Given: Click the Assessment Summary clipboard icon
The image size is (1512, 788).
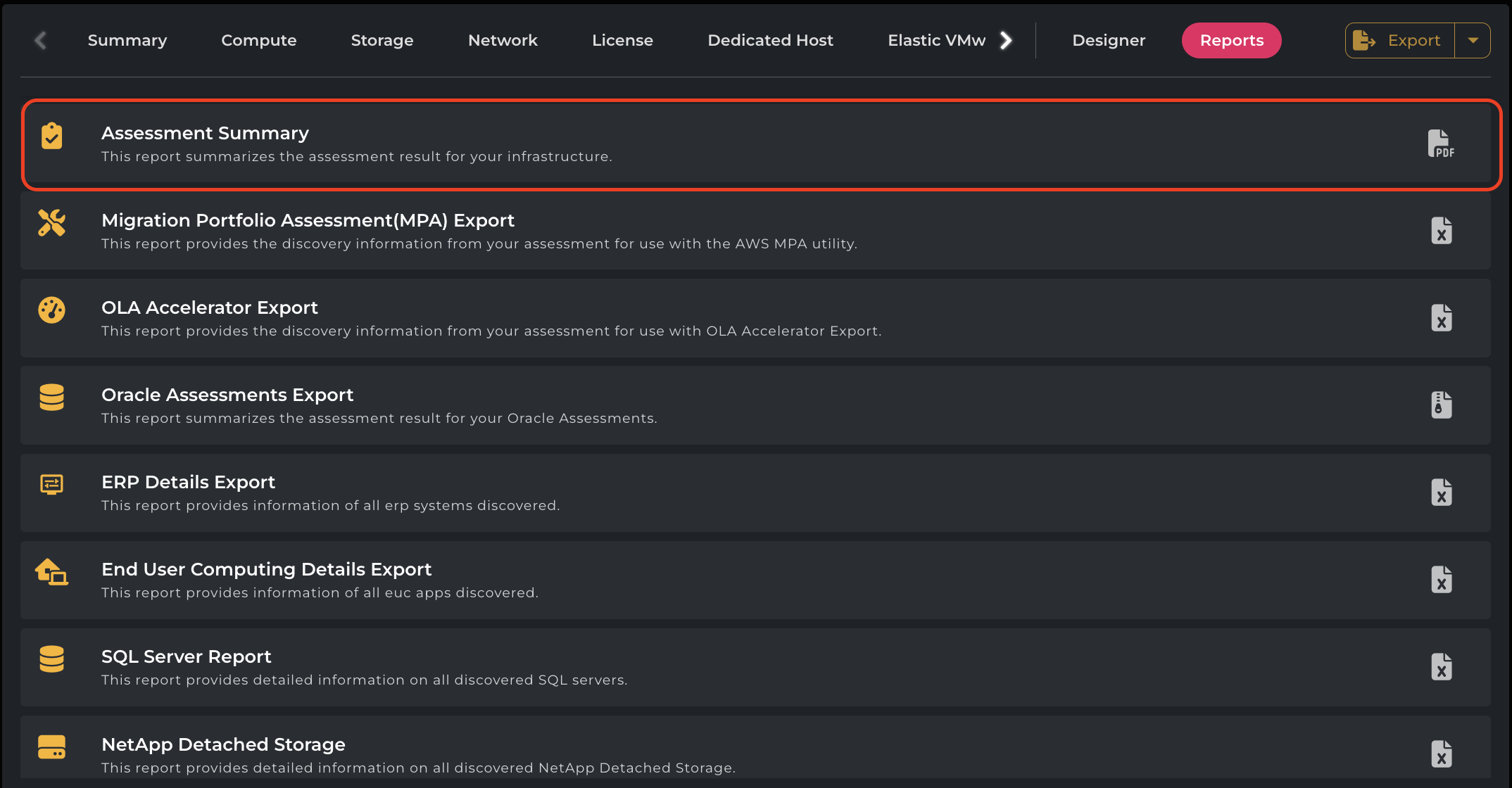Looking at the screenshot, I should [51, 136].
